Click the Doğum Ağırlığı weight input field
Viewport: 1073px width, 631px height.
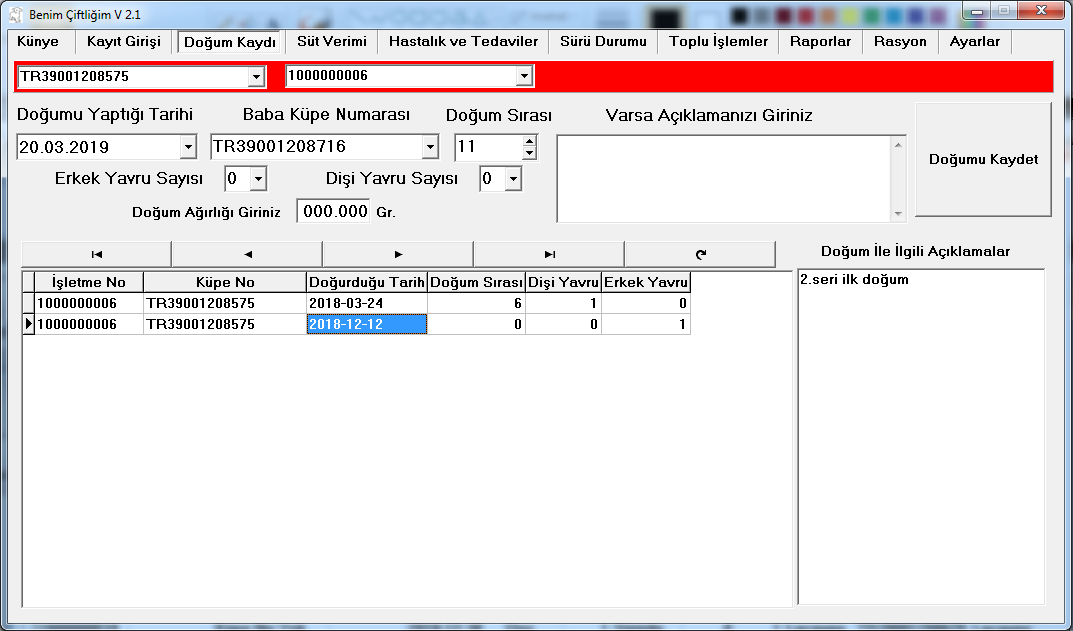[335, 212]
